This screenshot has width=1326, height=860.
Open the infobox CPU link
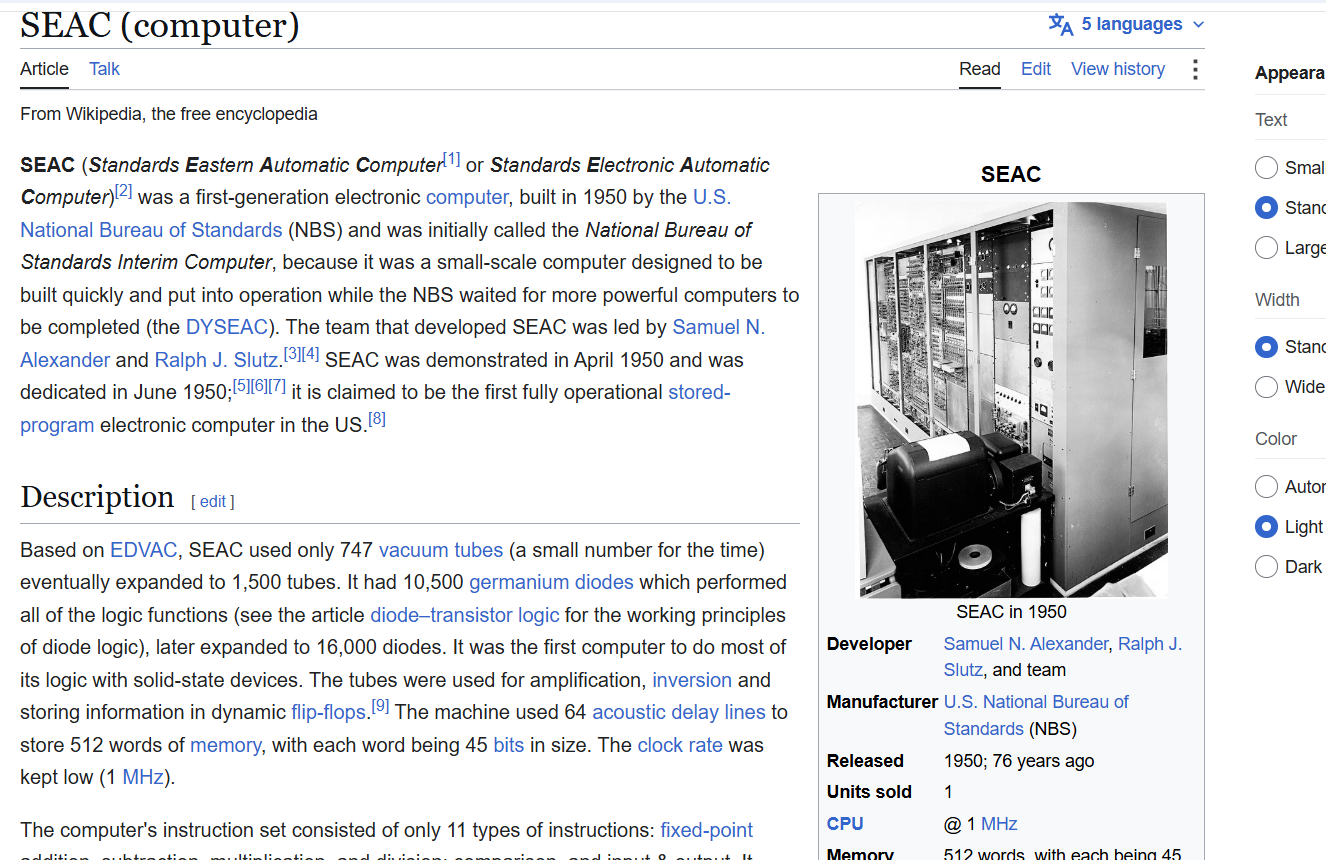pyautogui.click(x=845, y=824)
